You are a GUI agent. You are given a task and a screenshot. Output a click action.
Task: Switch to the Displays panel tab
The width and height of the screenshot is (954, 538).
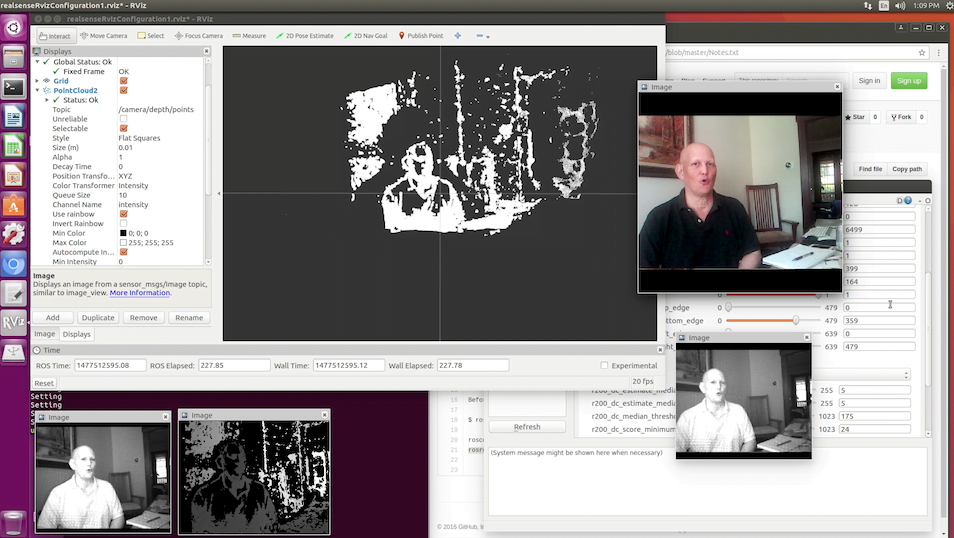coord(77,334)
